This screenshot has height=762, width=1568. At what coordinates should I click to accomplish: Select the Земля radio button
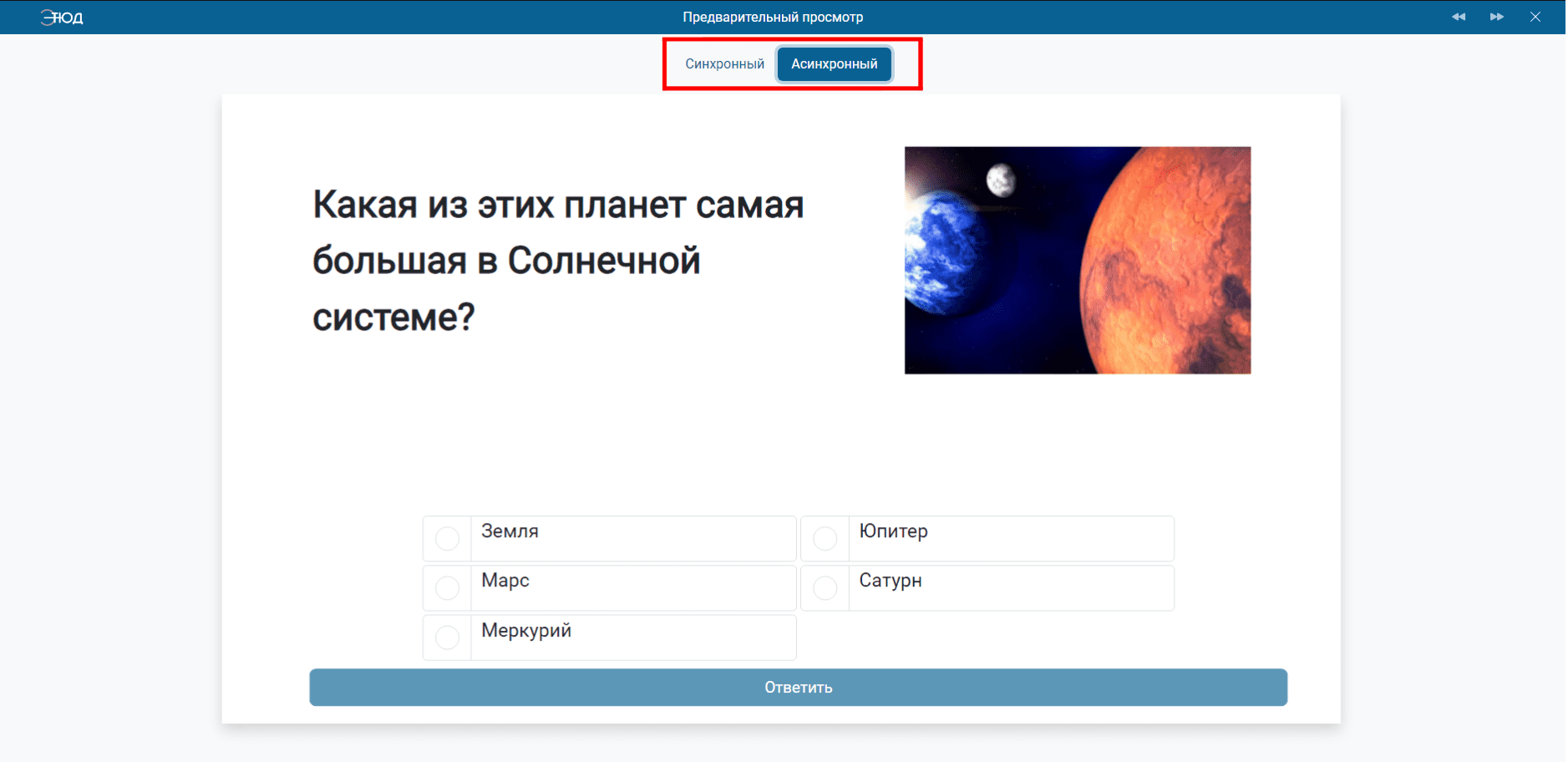click(x=448, y=538)
